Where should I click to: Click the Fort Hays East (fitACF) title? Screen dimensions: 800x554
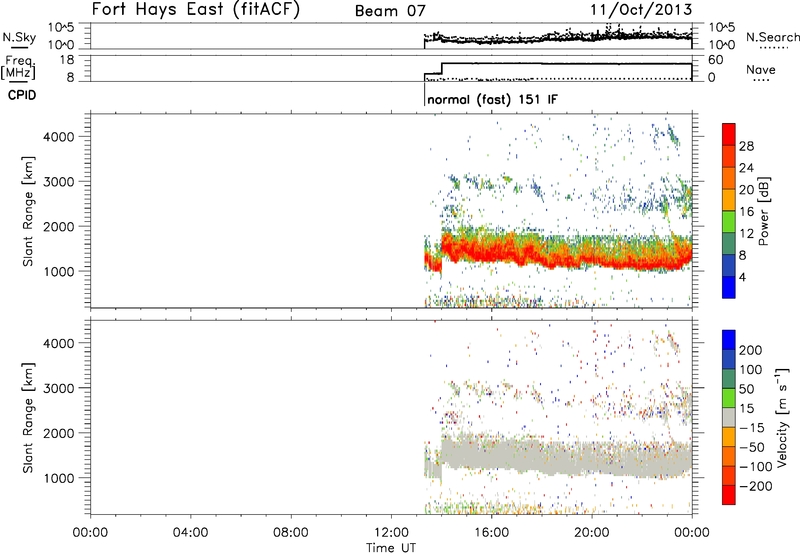tap(196, 9)
